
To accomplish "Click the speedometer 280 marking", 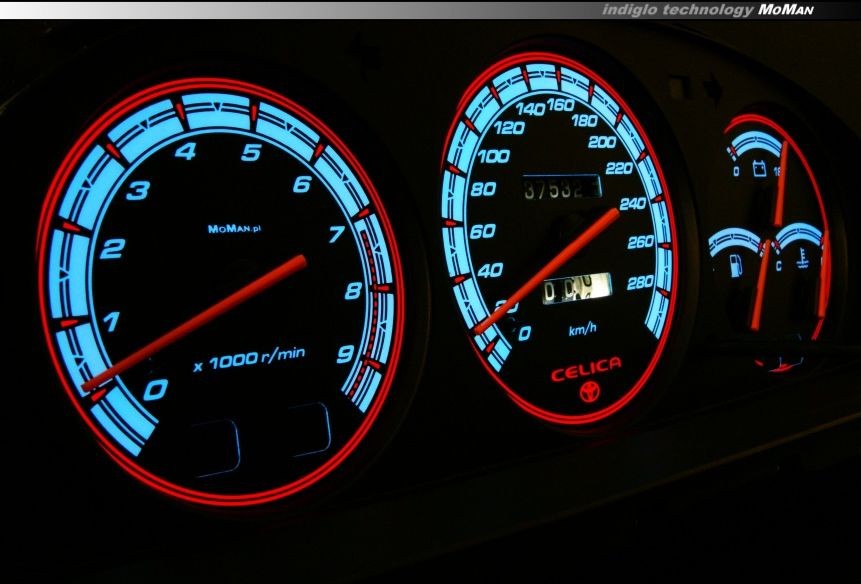I will 640,283.
